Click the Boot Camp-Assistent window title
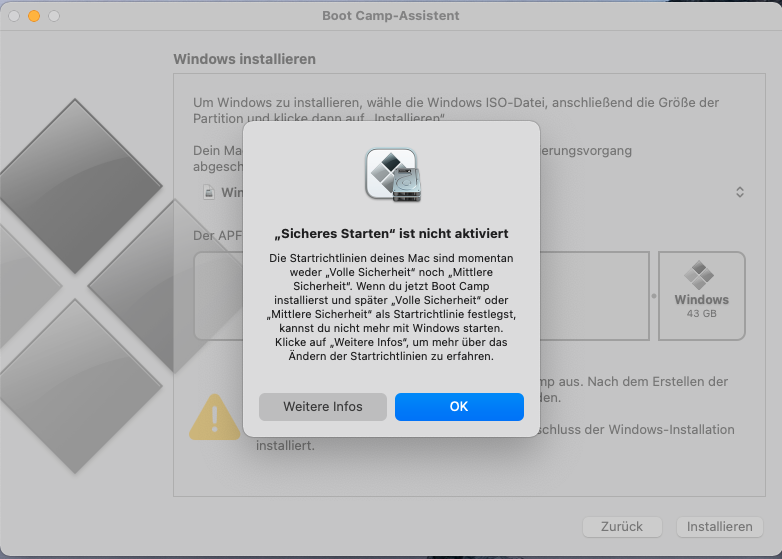The image size is (782, 559). 391,15
